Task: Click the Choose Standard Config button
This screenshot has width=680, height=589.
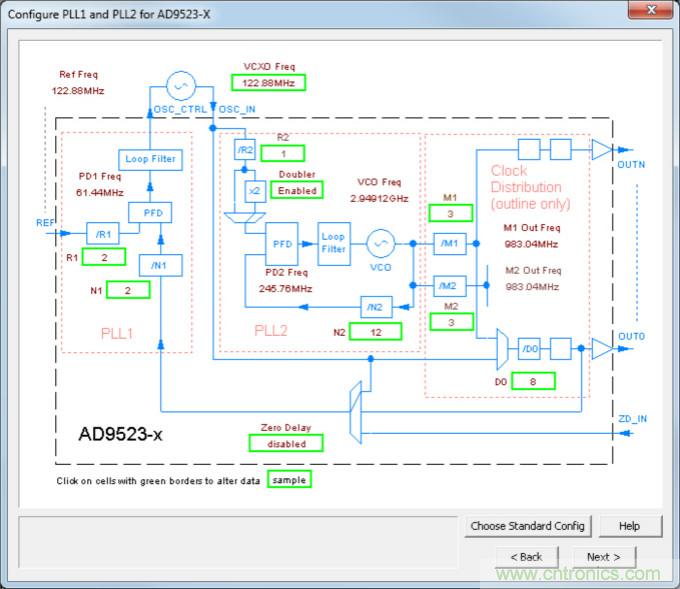Action: [528, 526]
